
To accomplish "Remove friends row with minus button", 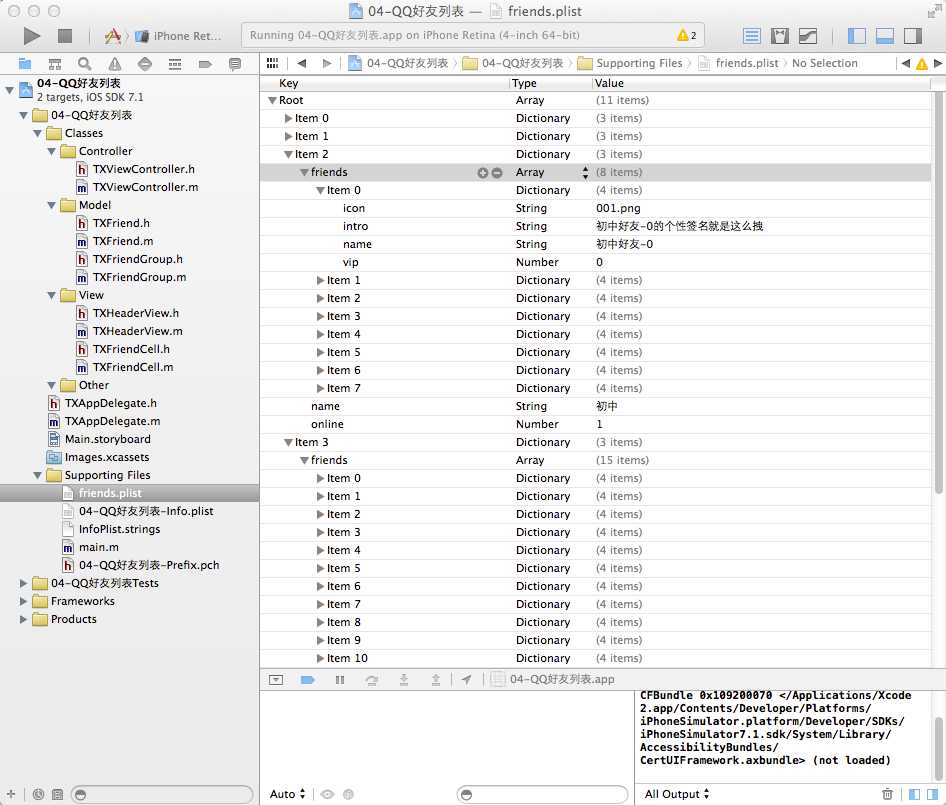I will pos(497,173).
